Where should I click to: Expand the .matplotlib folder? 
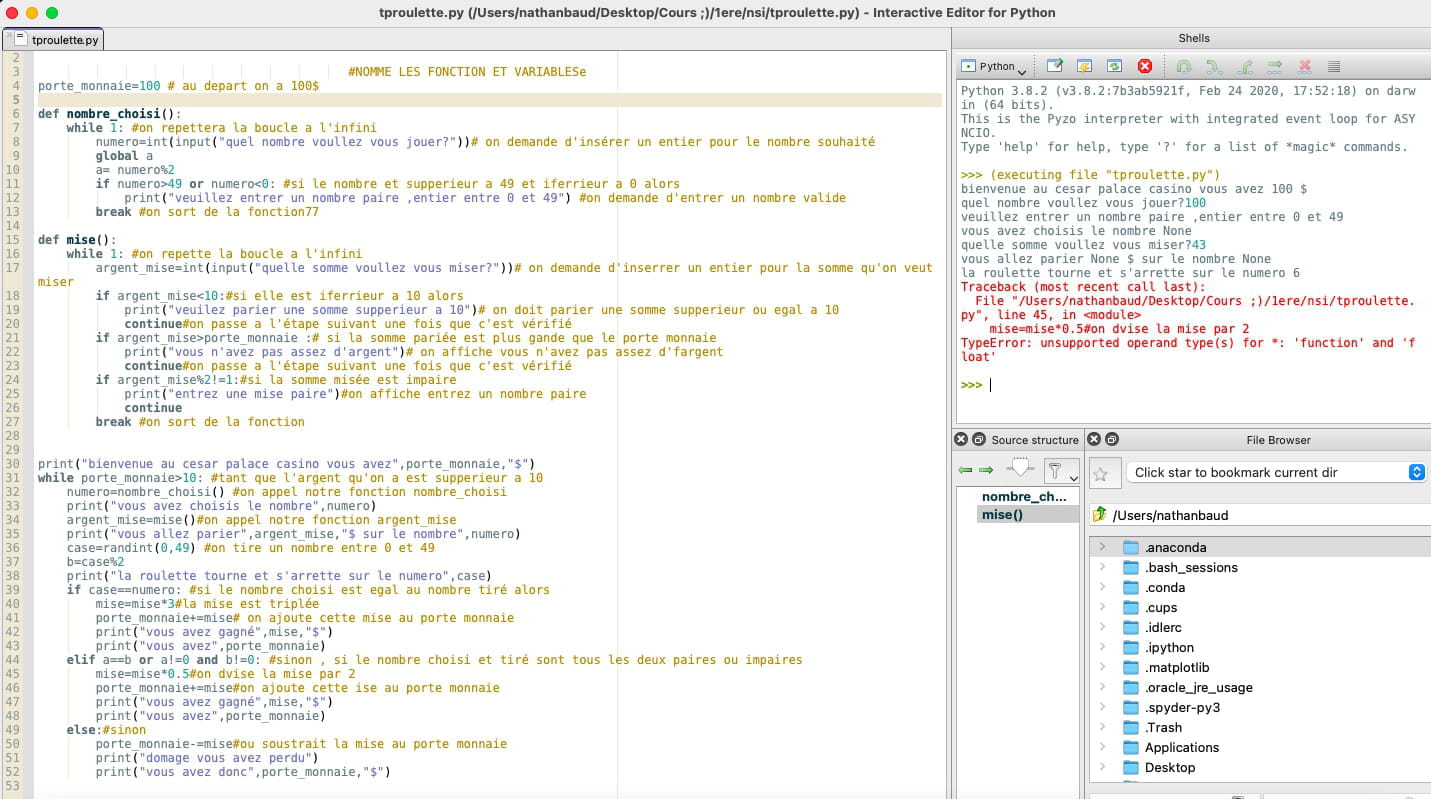point(1102,667)
